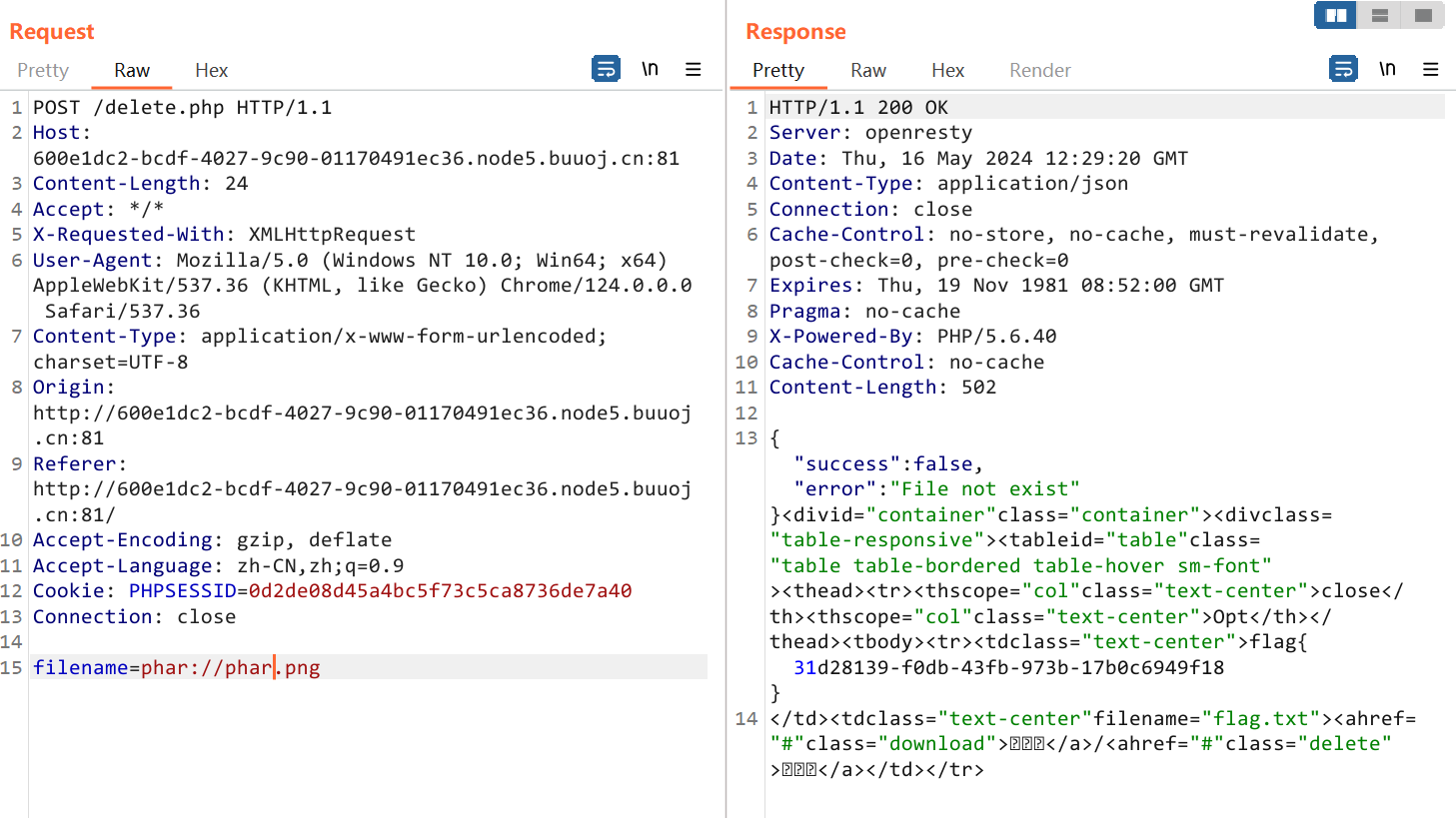Click the Content-Type: application/json response header
Viewport: 1456px width, 818px height.
coord(949,183)
